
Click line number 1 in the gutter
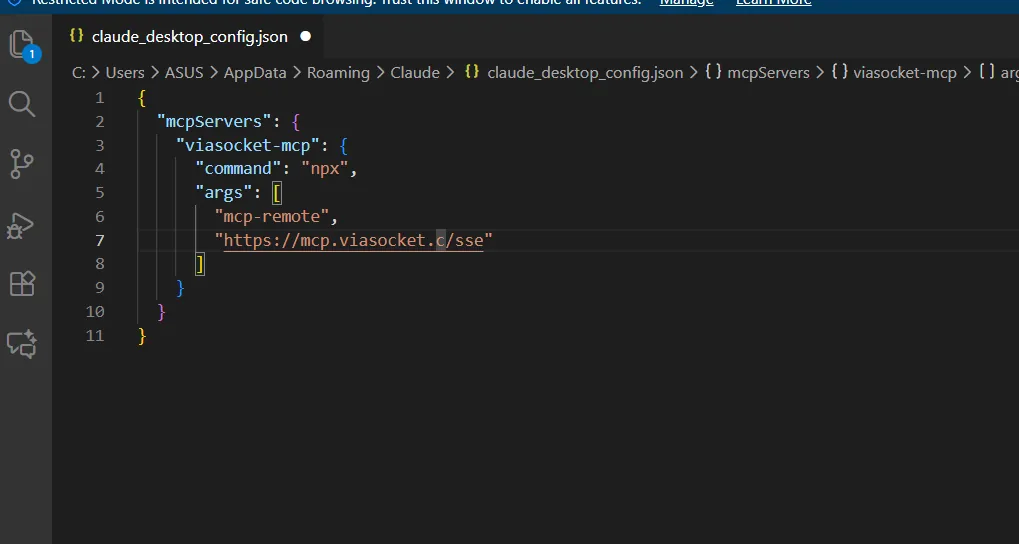coord(99,98)
